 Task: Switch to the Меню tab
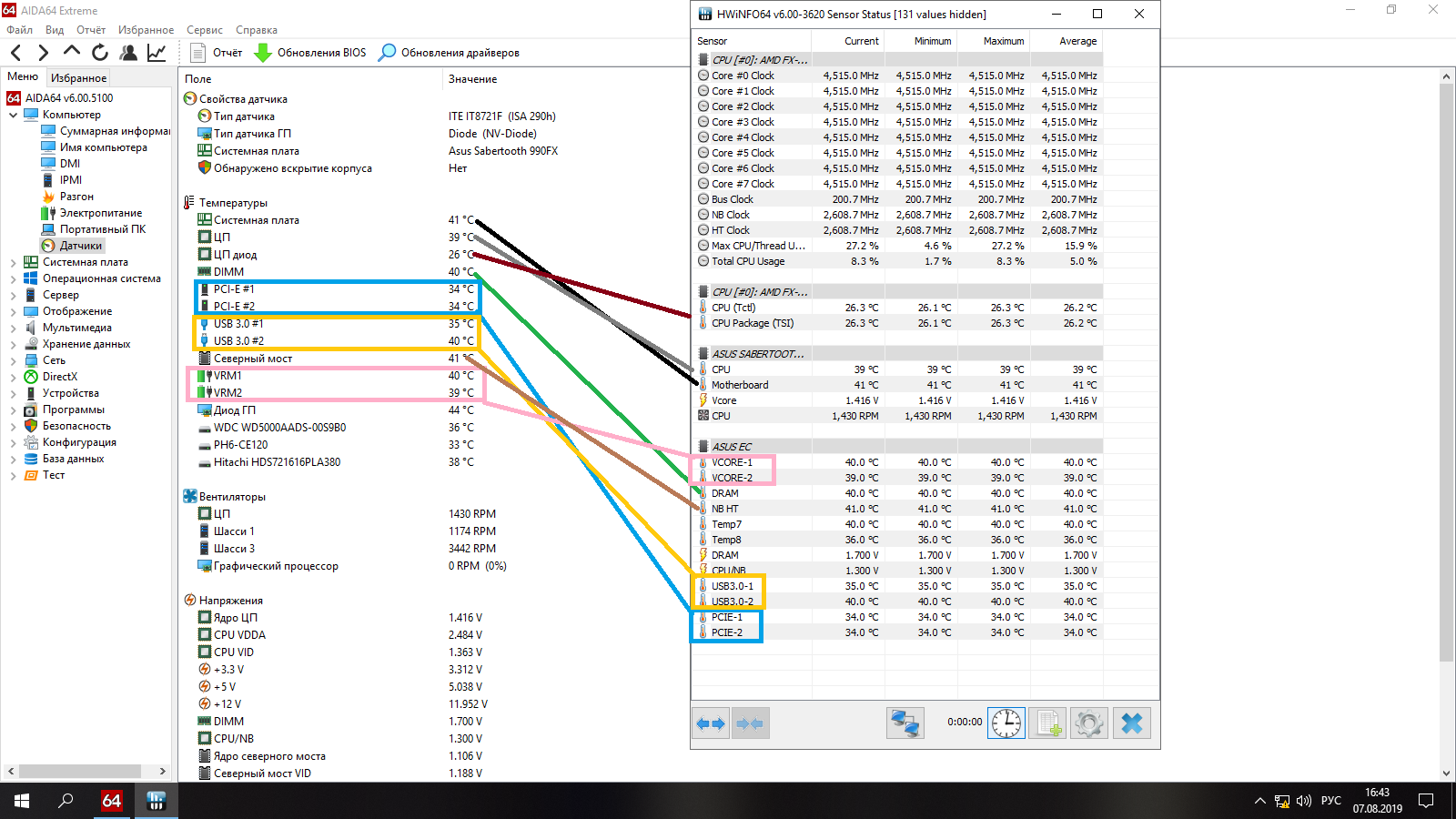coord(23,77)
